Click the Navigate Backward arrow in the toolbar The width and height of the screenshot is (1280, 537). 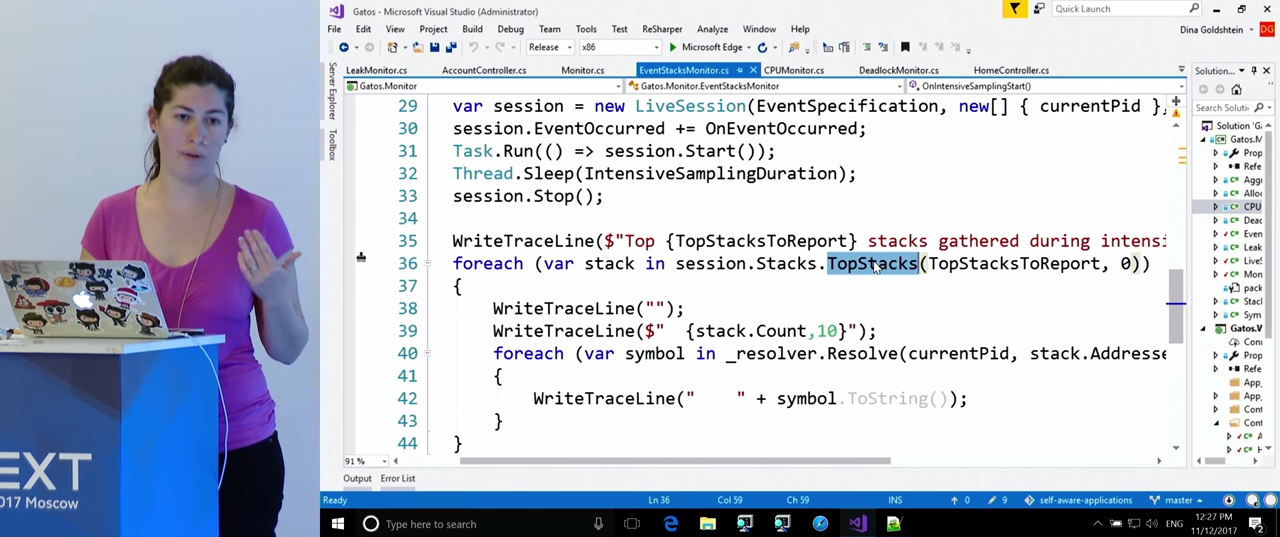[x=343, y=48]
